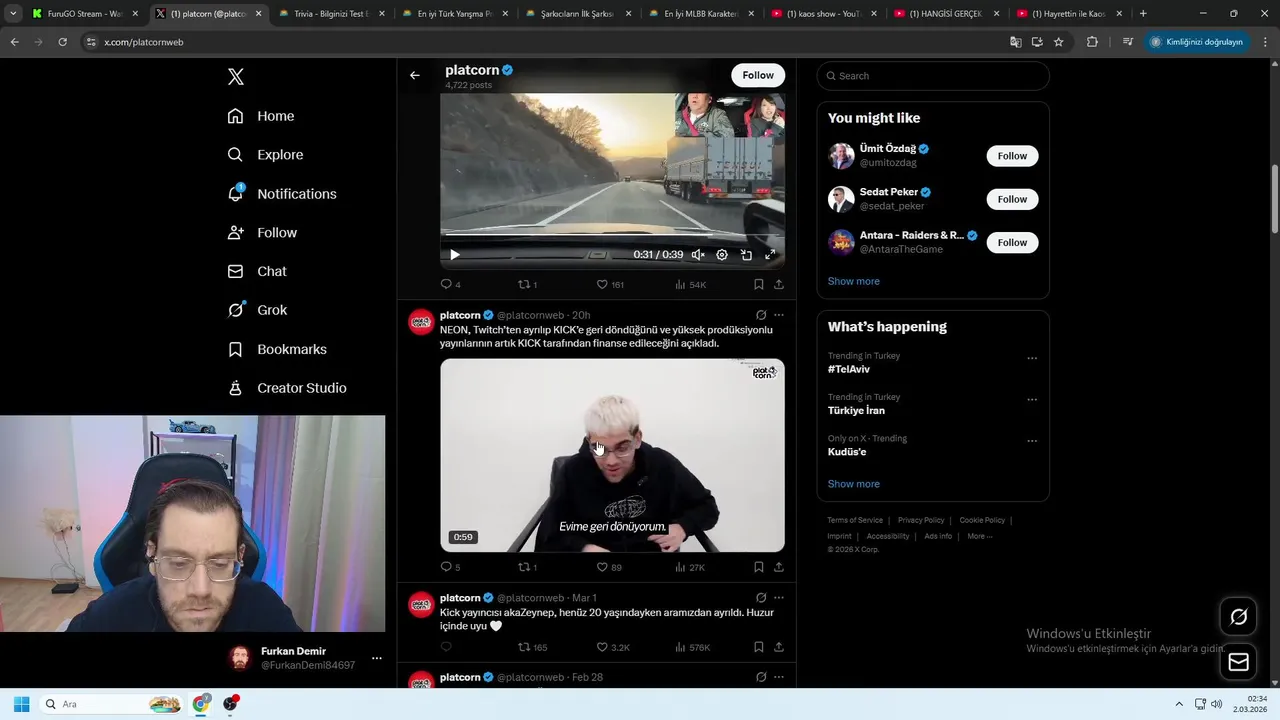Open Chrome from the taskbar

pyautogui.click(x=201, y=704)
